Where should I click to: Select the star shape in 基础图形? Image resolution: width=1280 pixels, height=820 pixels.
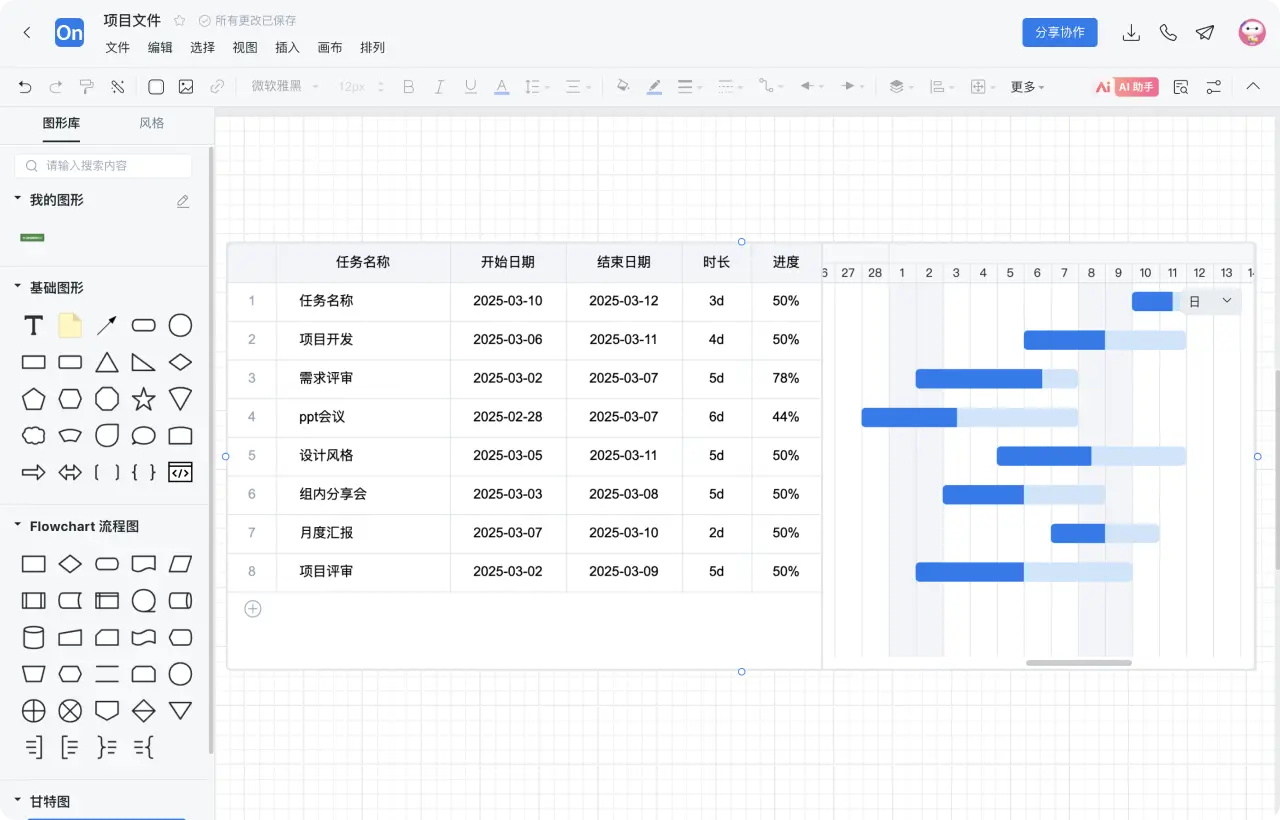(x=143, y=398)
